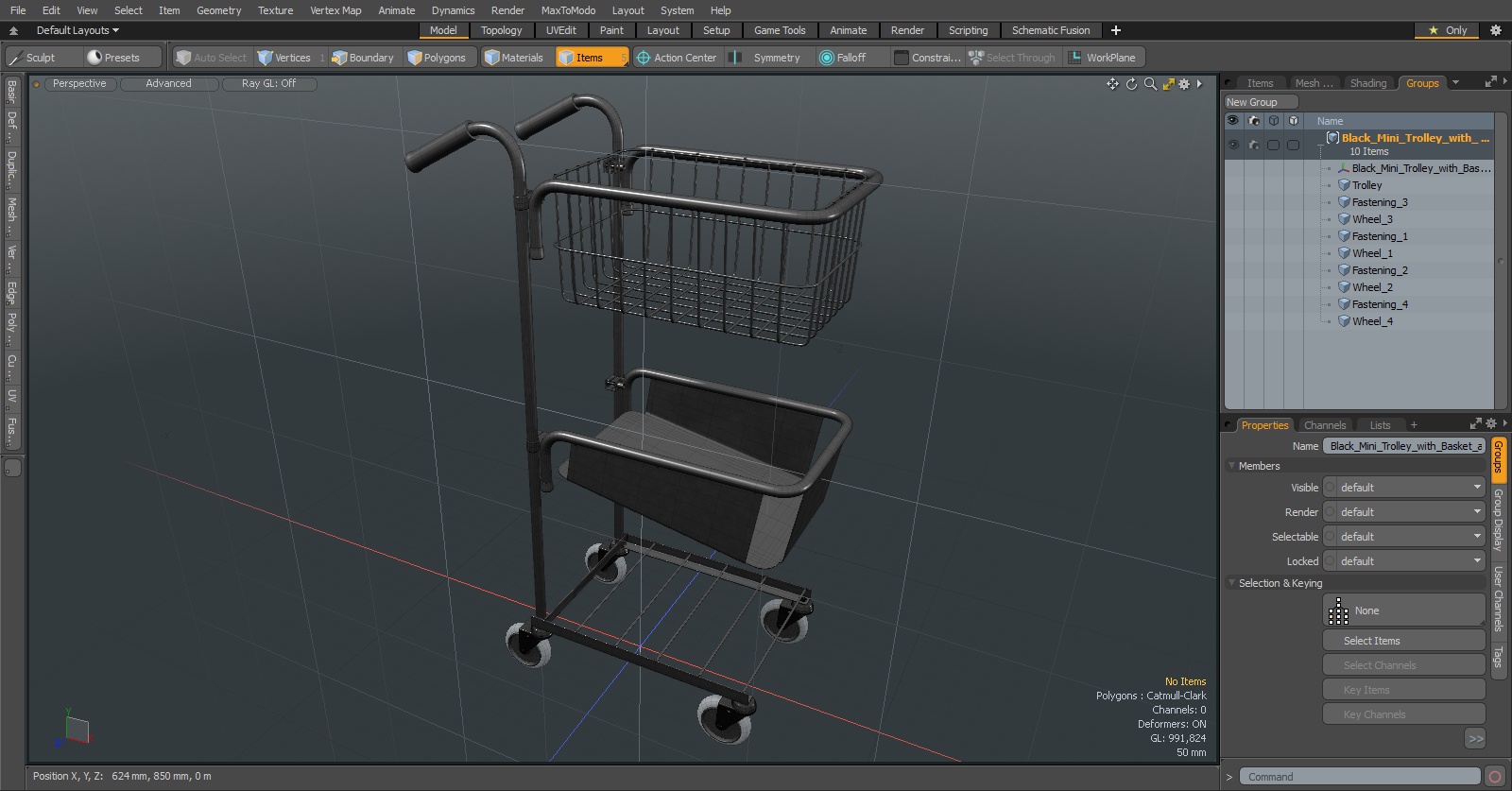Click the viewport zoom magnifier icon
This screenshot has width=1512, height=791.
coord(1150,84)
